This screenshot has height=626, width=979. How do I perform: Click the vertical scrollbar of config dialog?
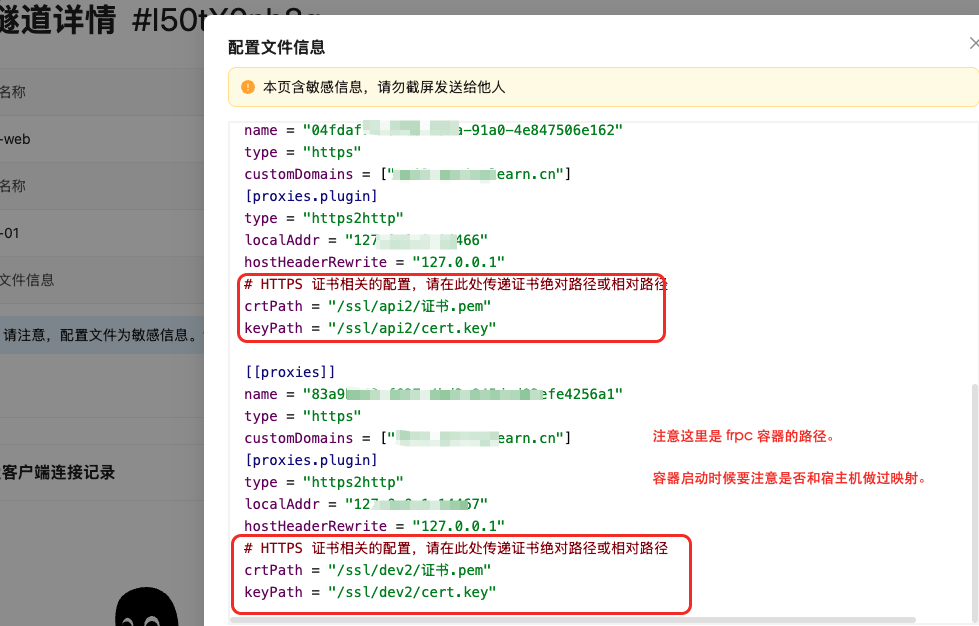pyautogui.click(x=974, y=480)
